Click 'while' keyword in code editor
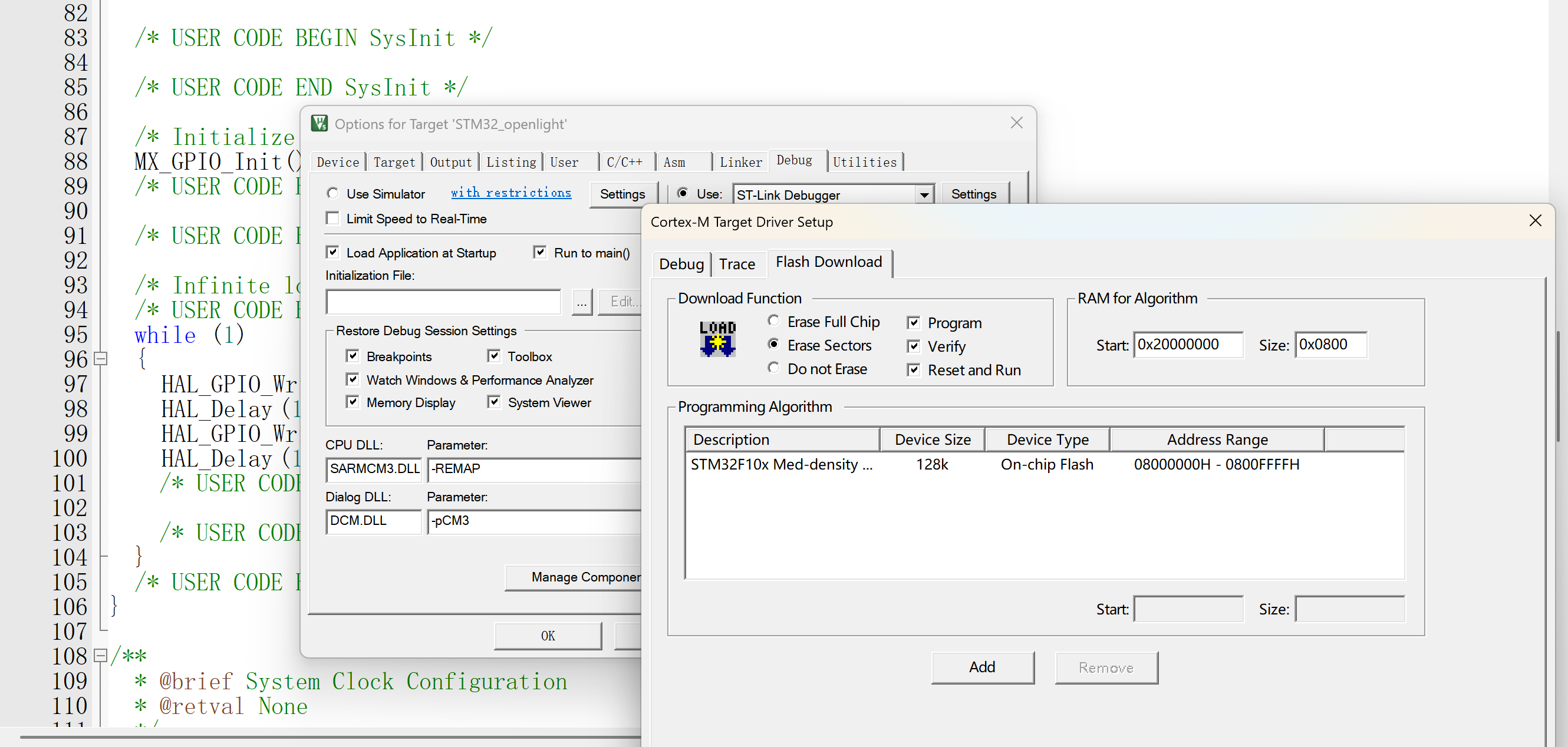The height and width of the screenshot is (747, 1568). [165, 335]
